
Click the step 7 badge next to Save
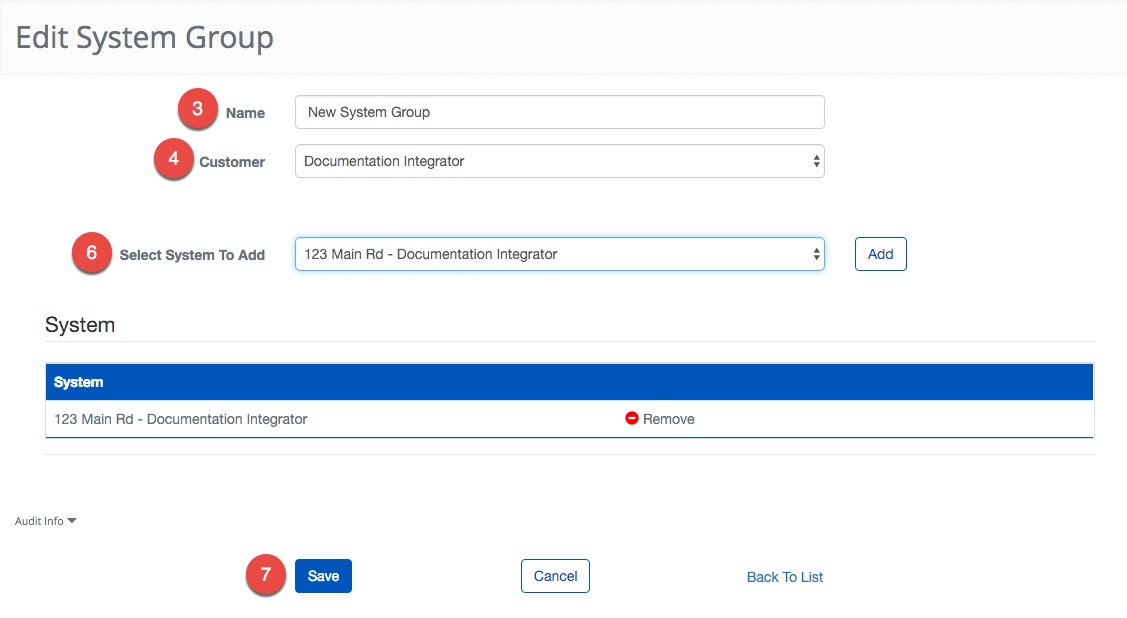pyautogui.click(x=264, y=575)
